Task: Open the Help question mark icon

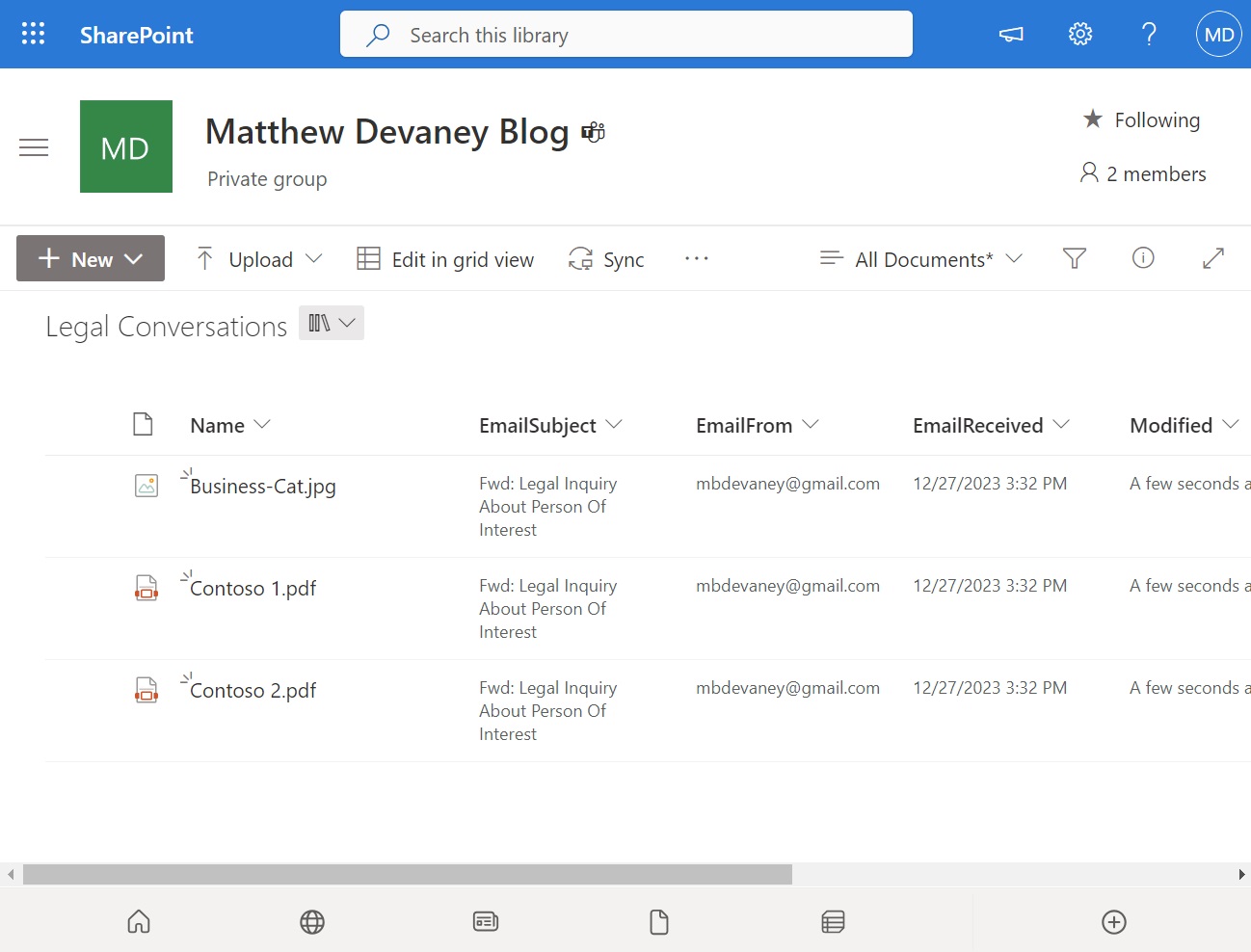Action: (x=1149, y=34)
